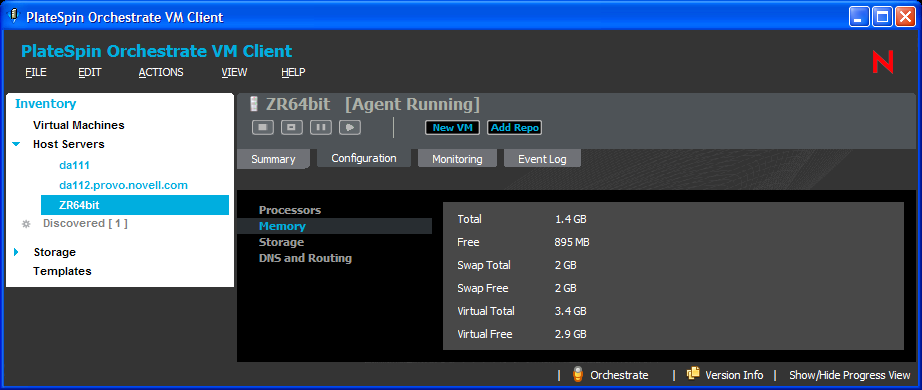Viewport: 922px width, 390px height.
Task: Expand the Storage tree node in Inventory
Action: coord(16,252)
